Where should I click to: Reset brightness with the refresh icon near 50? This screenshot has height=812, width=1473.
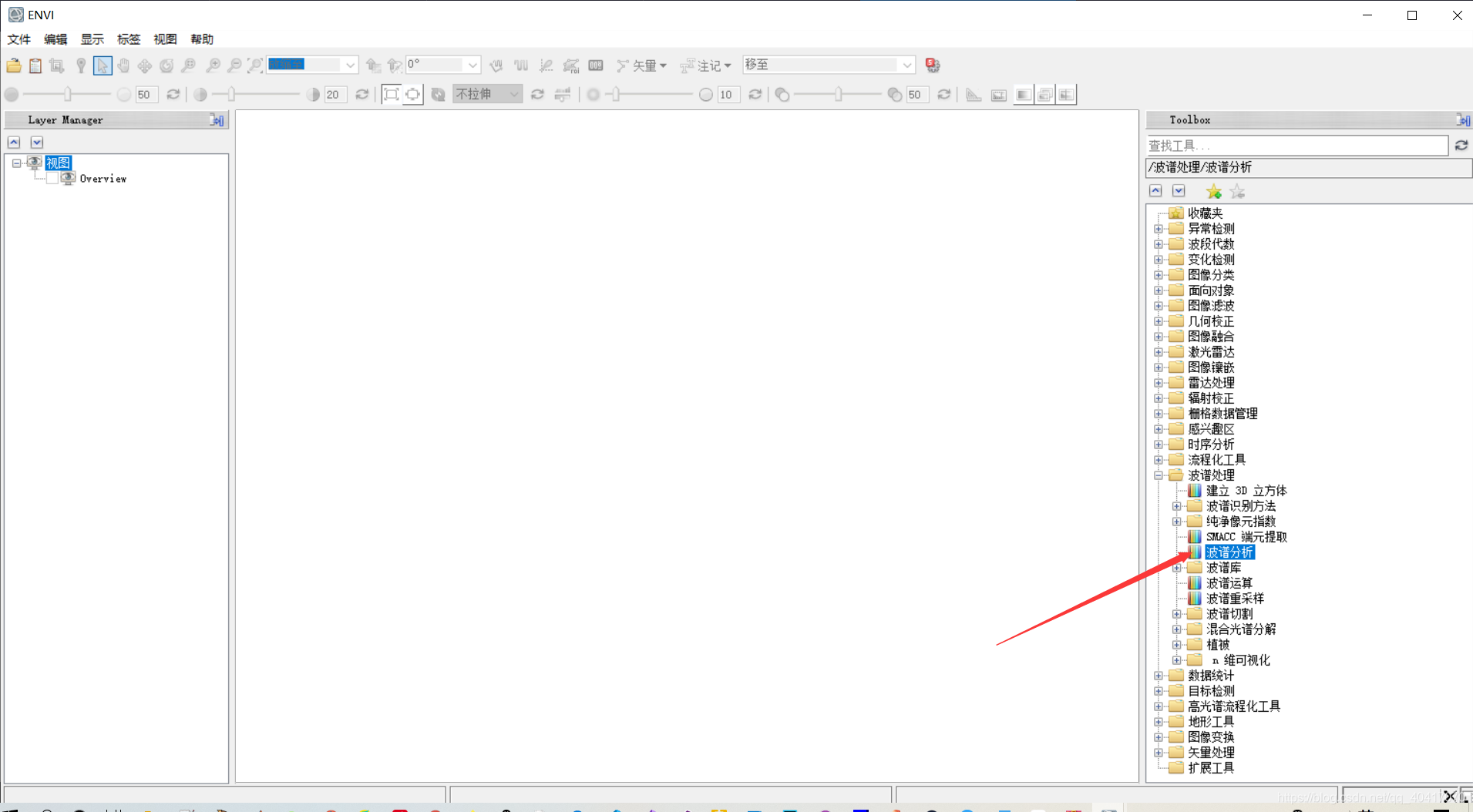pyautogui.click(x=173, y=94)
